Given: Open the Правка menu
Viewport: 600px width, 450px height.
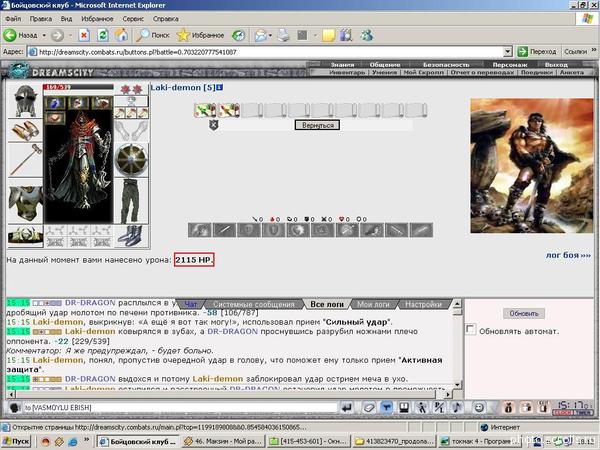Looking at the screenshot, I should (x=41, y=18).
